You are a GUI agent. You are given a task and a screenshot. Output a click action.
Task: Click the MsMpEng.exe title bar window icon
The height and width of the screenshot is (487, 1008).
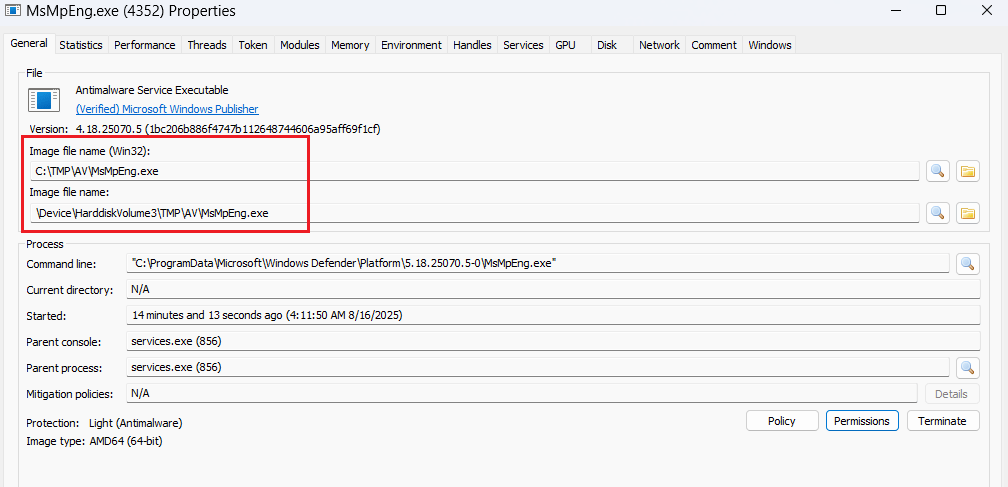coord(14,11)
